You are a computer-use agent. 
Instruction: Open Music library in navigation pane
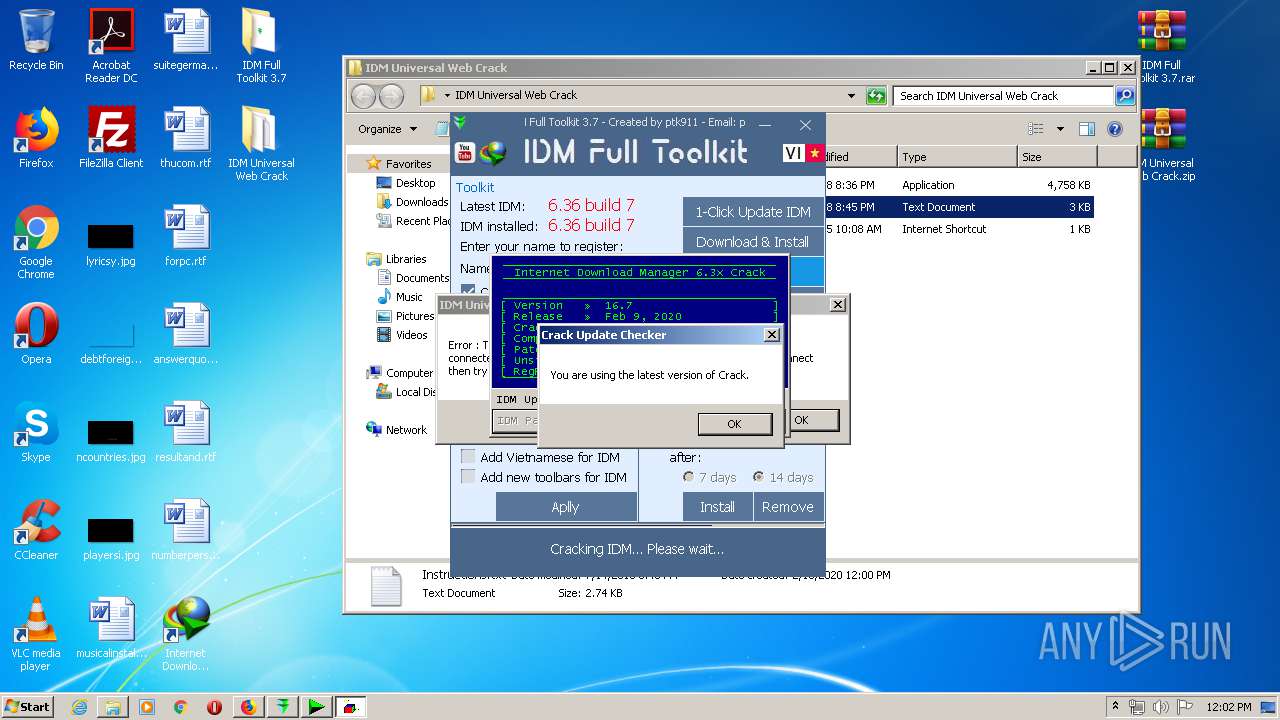click(x=400, y=297)
